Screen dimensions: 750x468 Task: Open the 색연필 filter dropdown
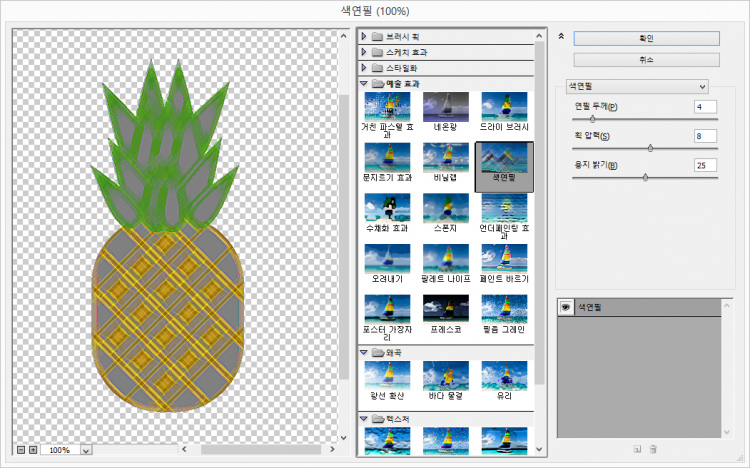point(636,86)
